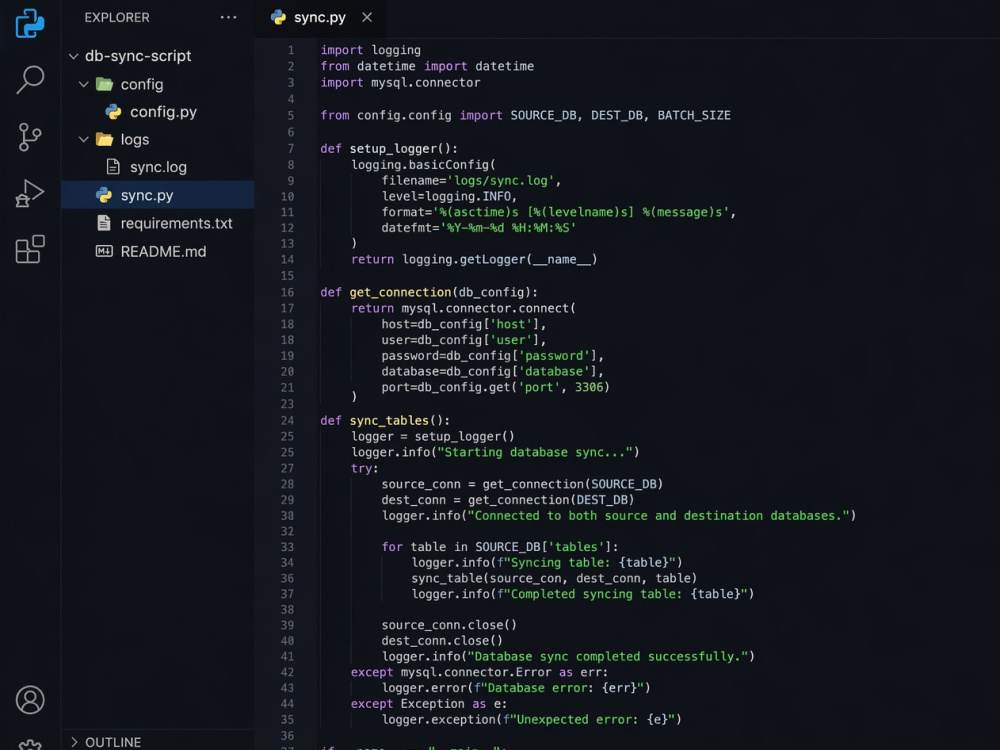Click the text file icon beside requirements.txt
This screenshot has height=750, width=1000.
104,223
